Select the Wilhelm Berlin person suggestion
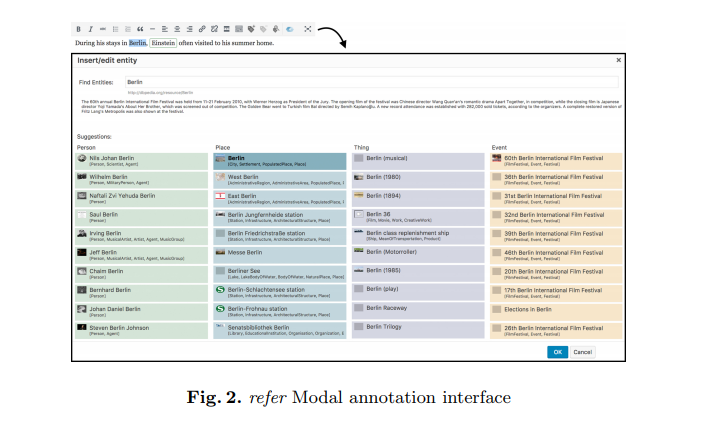This screenshot has width=710, height=428. (141, 180)
